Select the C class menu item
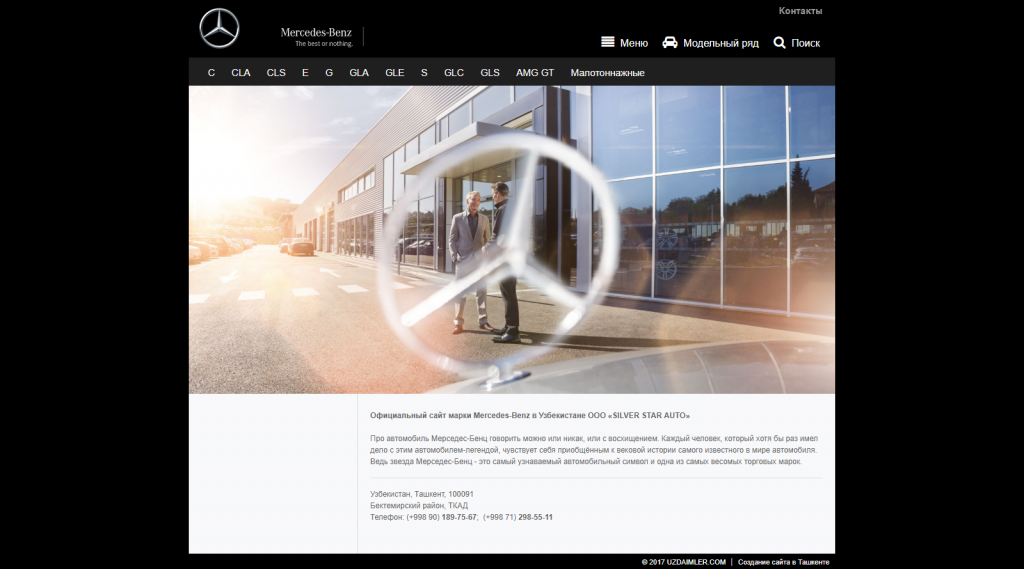The width and height of the screenshot is (1024, 569). tap(211, 73)
